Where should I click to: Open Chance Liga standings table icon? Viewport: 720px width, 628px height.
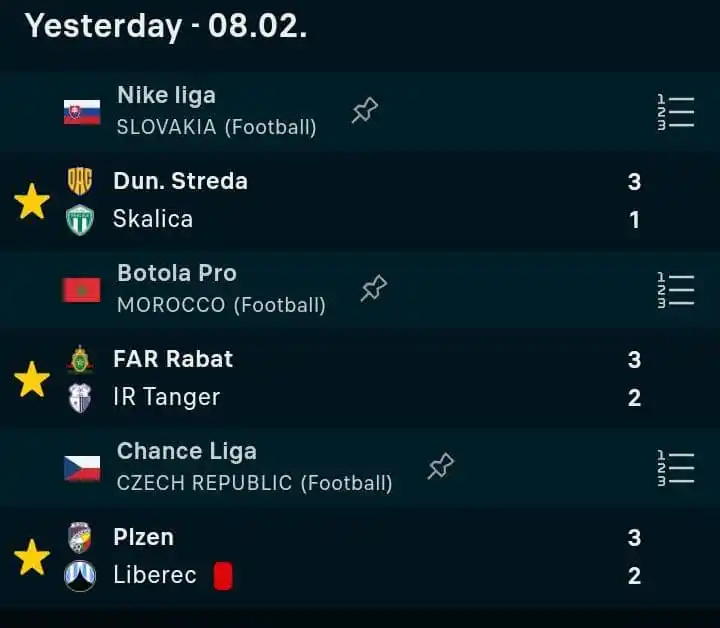pos(675,468)
